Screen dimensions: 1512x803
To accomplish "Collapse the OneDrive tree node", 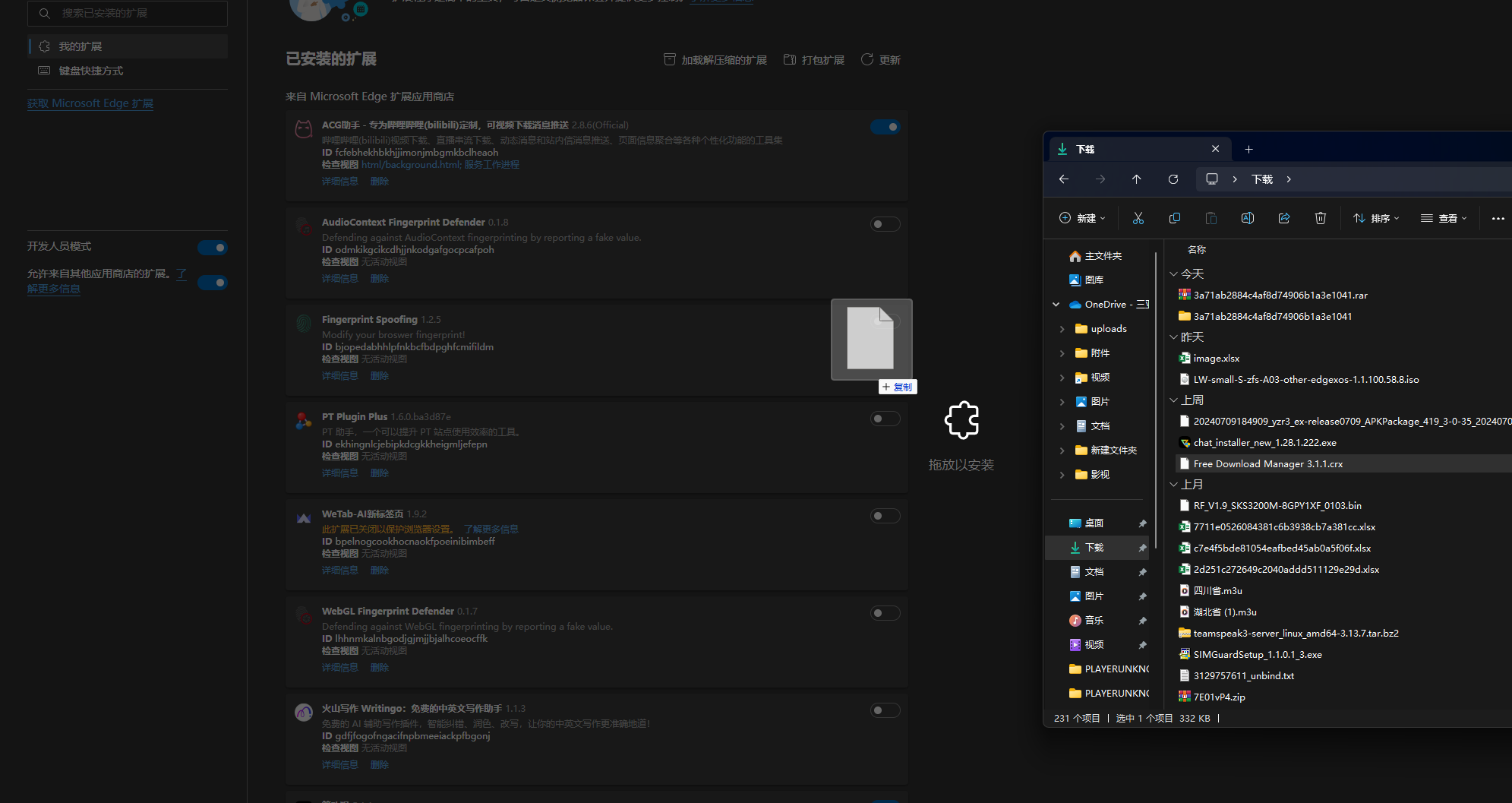I will (x=1056, y=305).
